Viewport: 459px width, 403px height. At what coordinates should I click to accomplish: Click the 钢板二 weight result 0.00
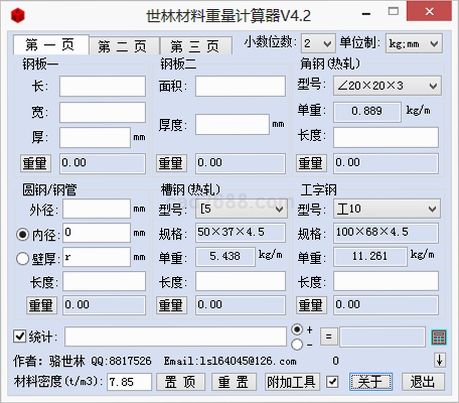coord(240,163)
